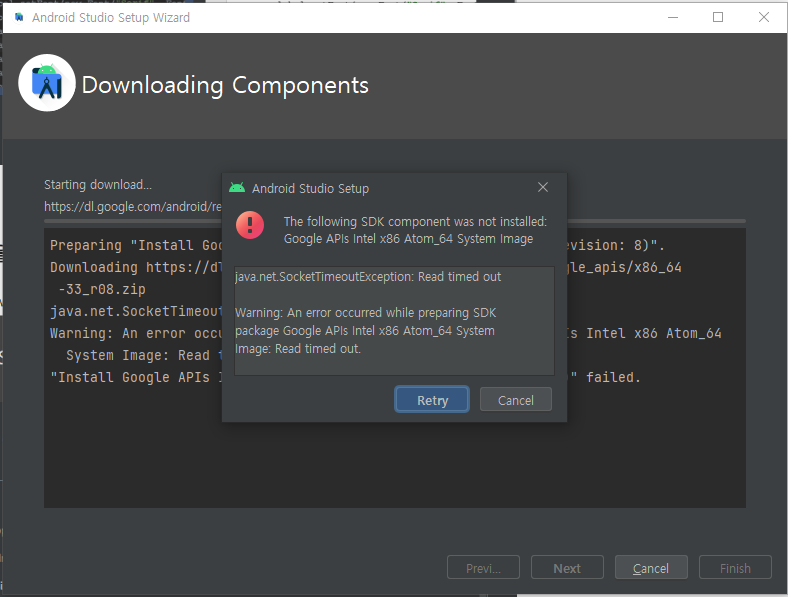The width and height of the screenshot is (788, 597).
Task: Click "Google APIs Intel x86 Atom_64 System Image" line
Action: coord(408,239)
